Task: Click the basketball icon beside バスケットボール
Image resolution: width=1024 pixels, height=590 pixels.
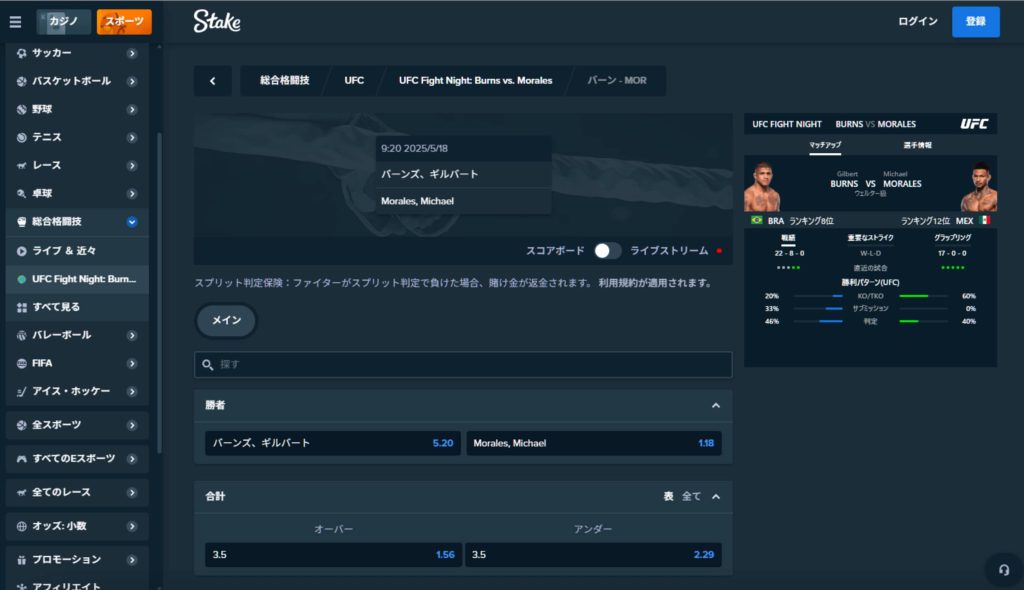Action: tap(22, 81)
